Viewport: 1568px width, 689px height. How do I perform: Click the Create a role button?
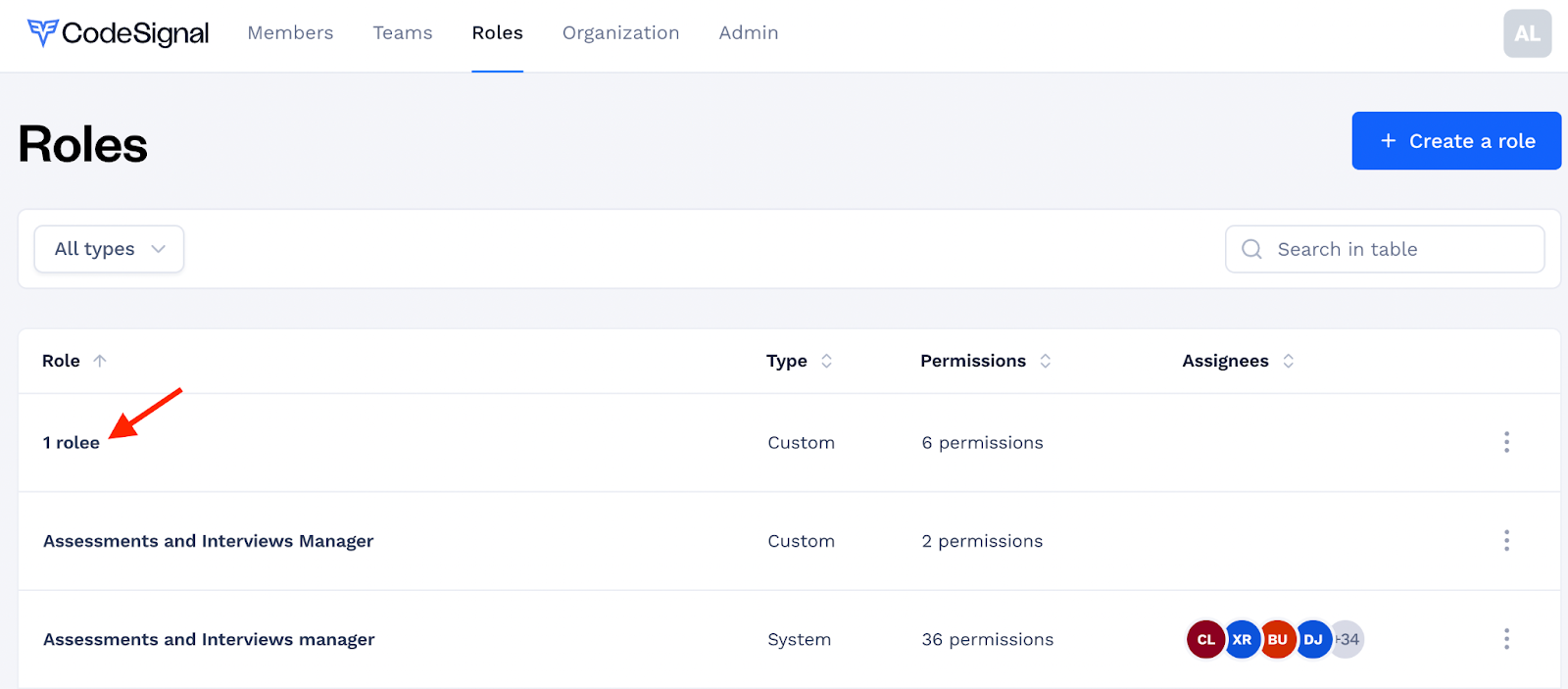pos(1456,141)
